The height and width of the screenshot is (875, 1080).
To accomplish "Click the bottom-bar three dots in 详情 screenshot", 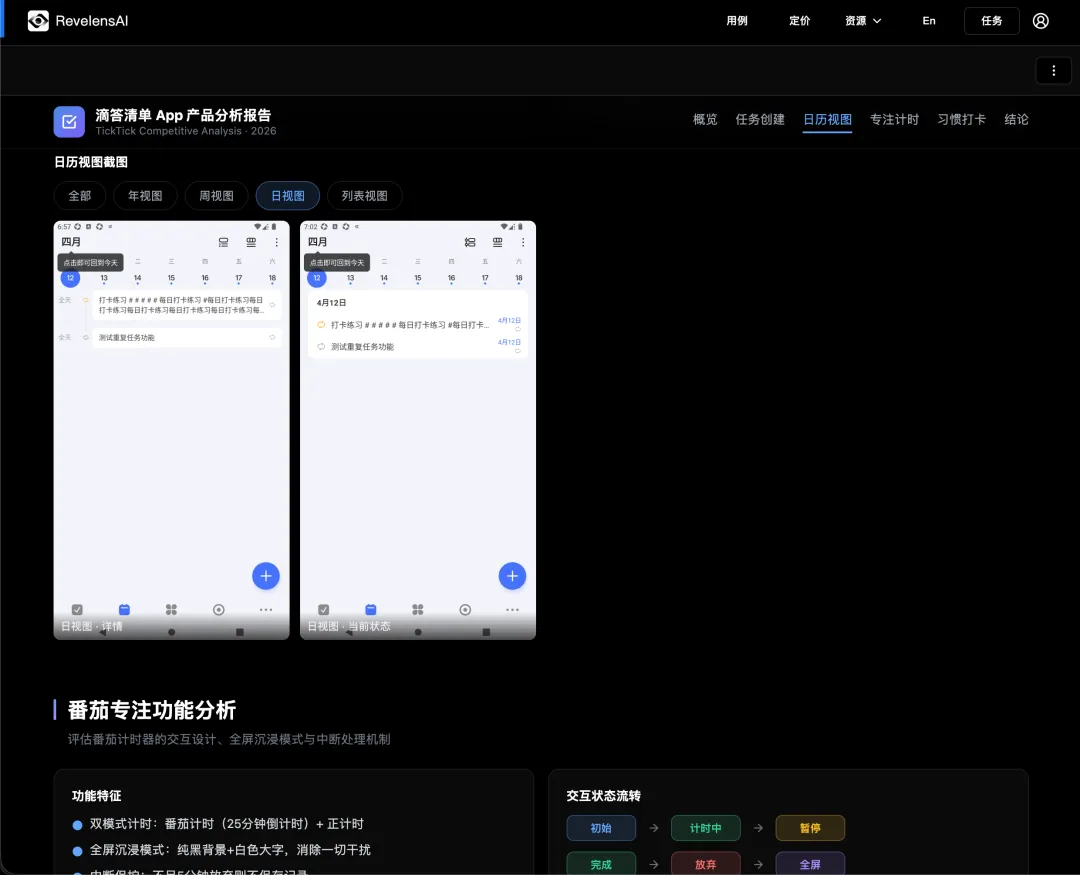I will [266, 610].
